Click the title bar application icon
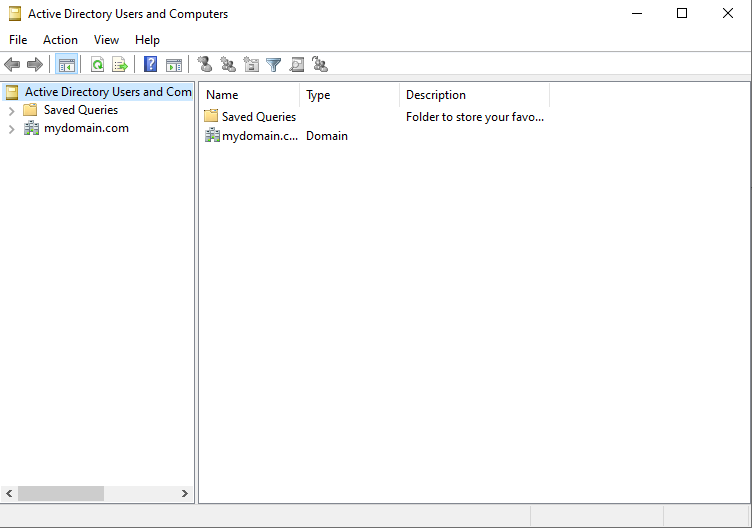The width and height of the screenshot is (752, 528). point(15,13)
